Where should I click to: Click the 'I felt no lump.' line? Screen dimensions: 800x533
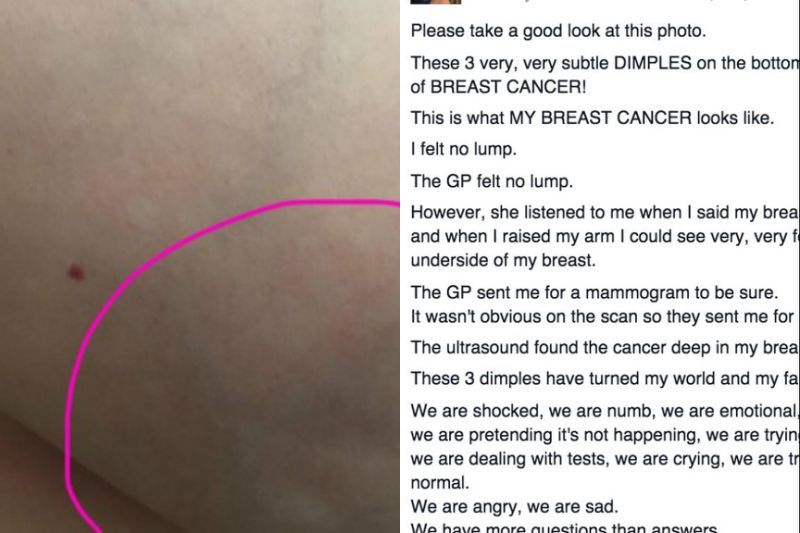pos(463,149)
